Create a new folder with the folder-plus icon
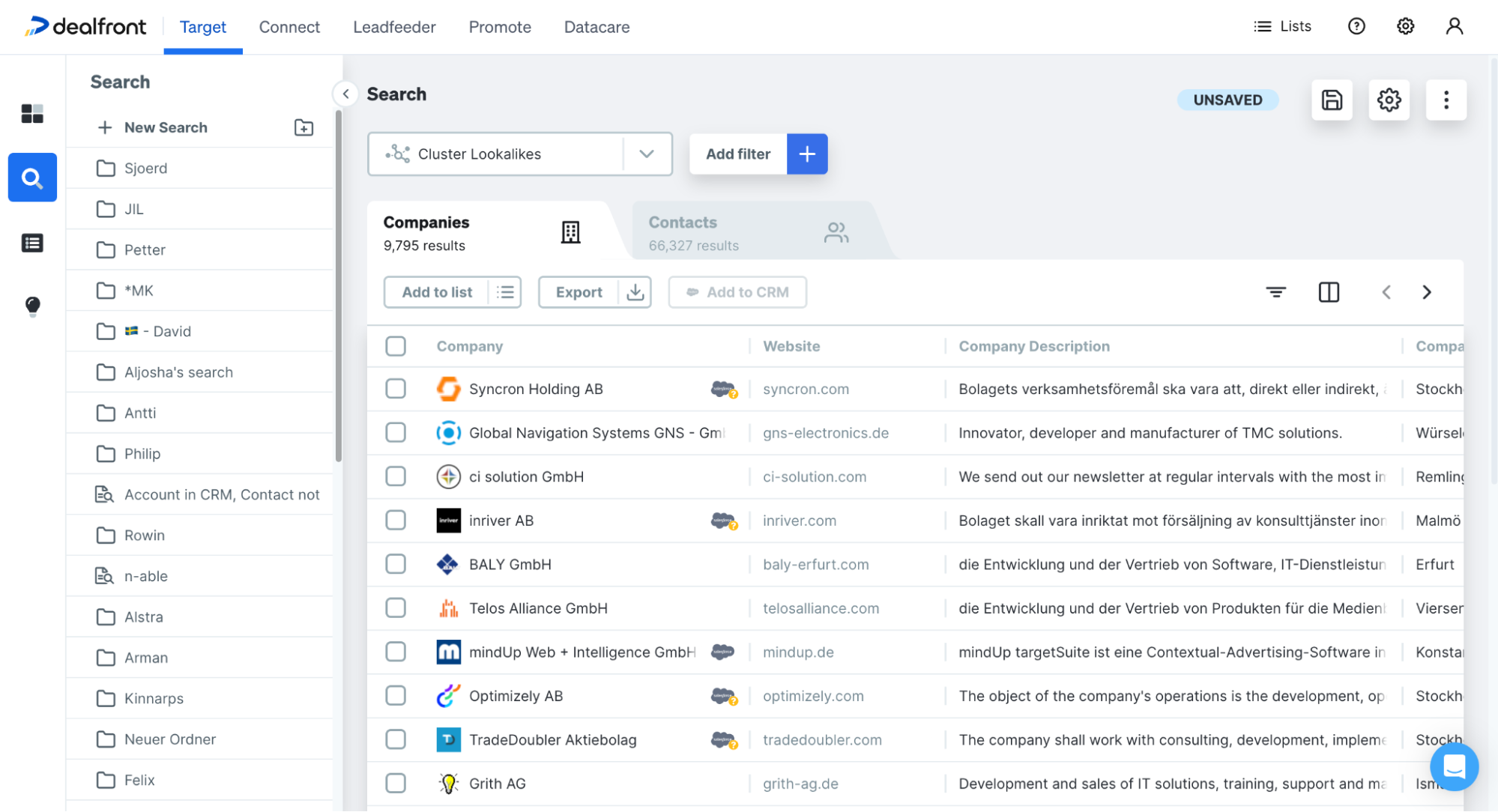Image resolution: width=1498 pixels, height=812 pixels. tap(303, 127)
